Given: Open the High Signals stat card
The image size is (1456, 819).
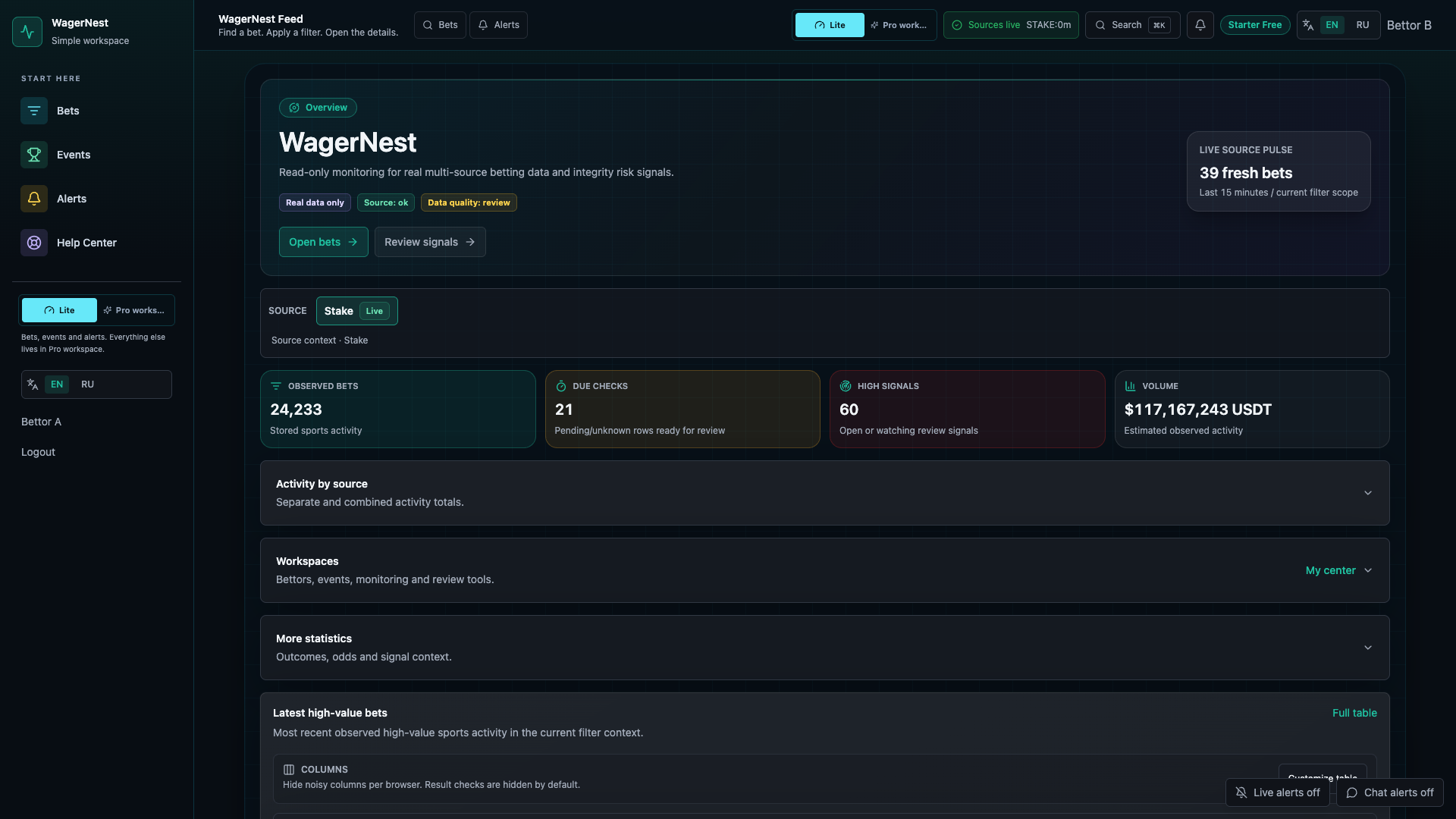Looking at the screenshot, I should [967, 409].
